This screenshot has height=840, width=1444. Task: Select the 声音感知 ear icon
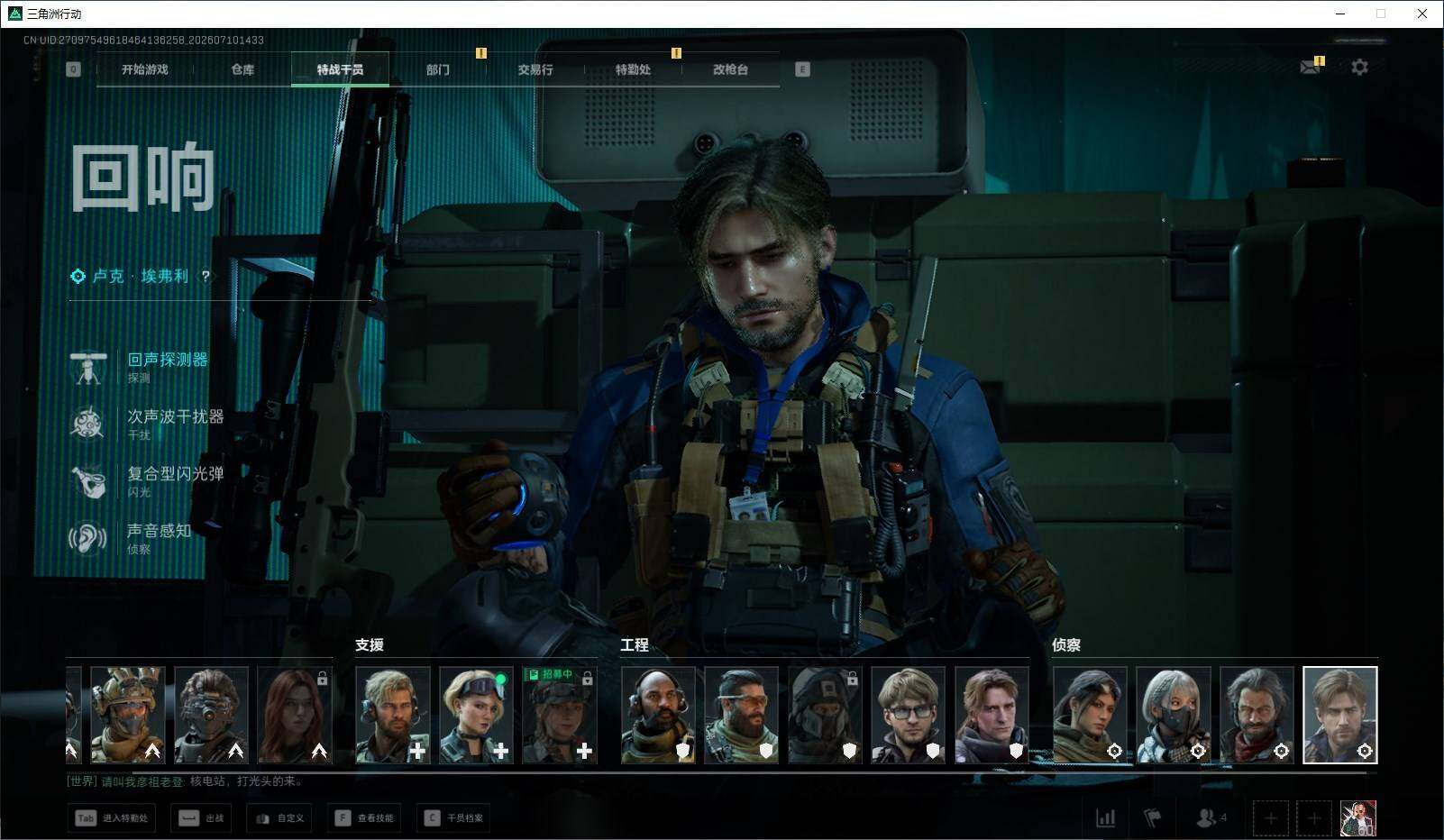pos(88,538)
